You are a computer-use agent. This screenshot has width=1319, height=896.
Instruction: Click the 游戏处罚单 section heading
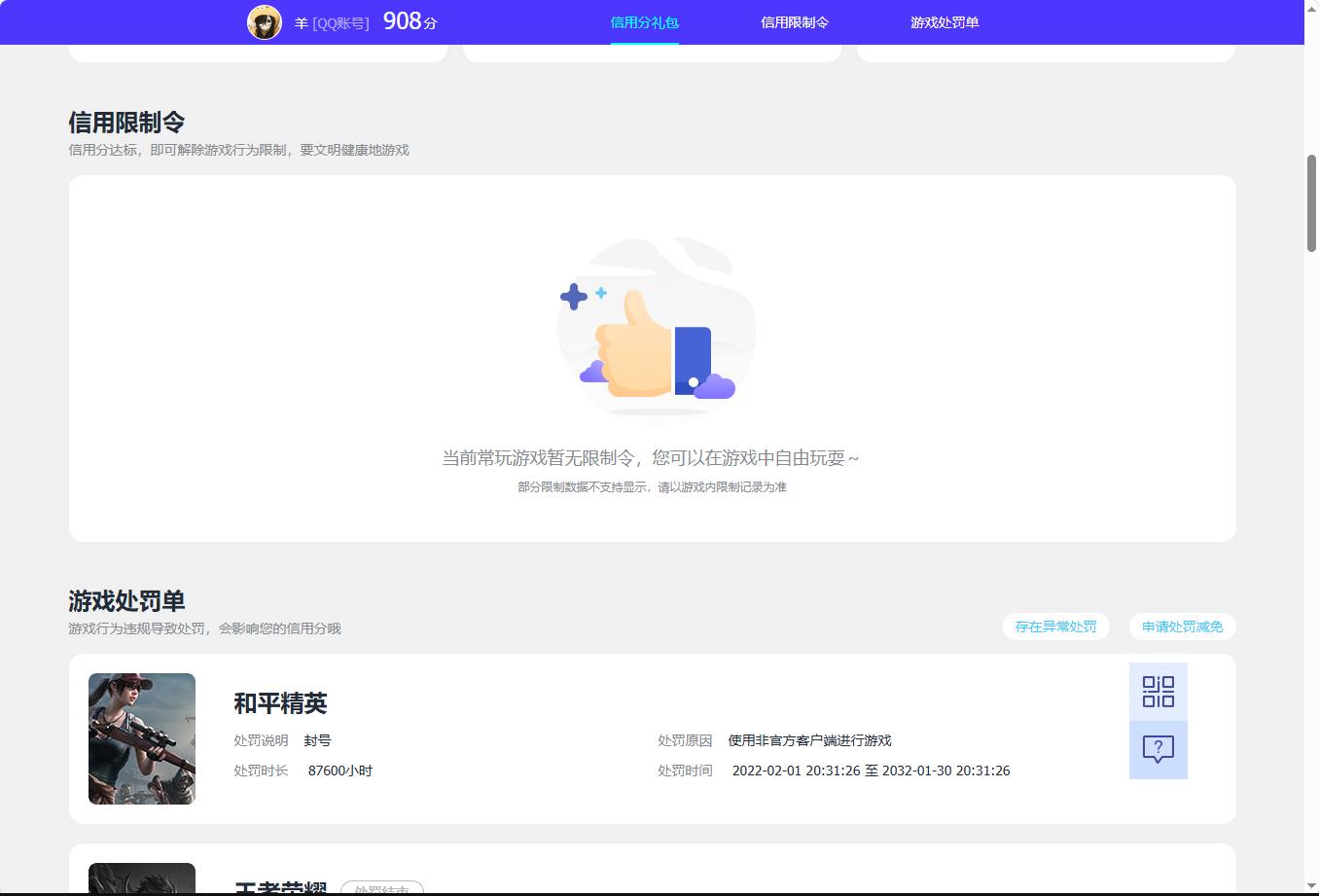pos(126,601)
